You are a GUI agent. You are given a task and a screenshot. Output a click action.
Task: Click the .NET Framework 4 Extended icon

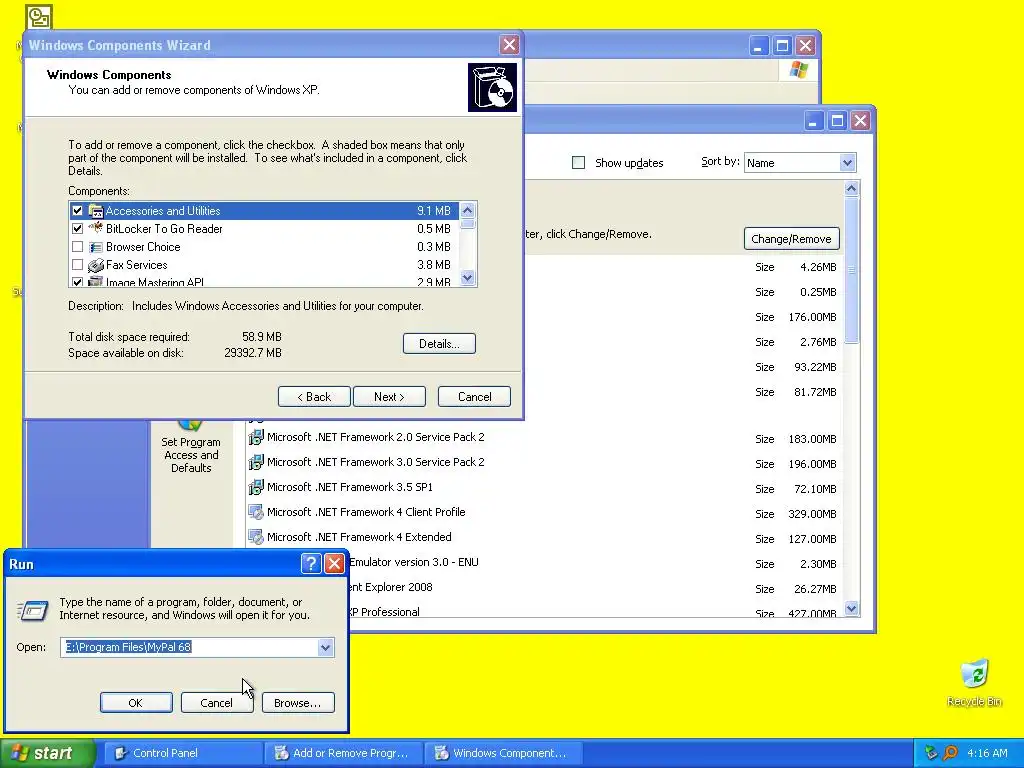click(x=256, y=537)
